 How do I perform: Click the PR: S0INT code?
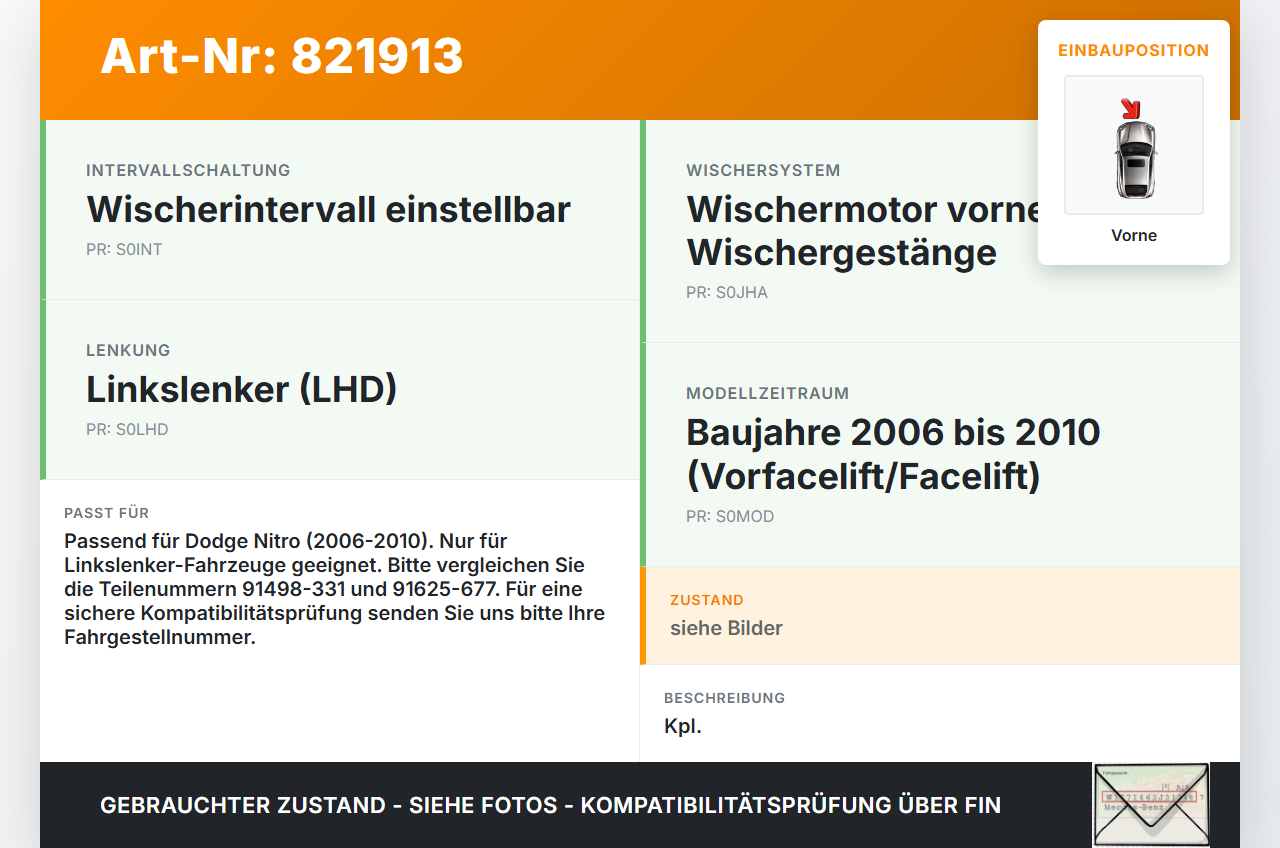pos(124,249)
